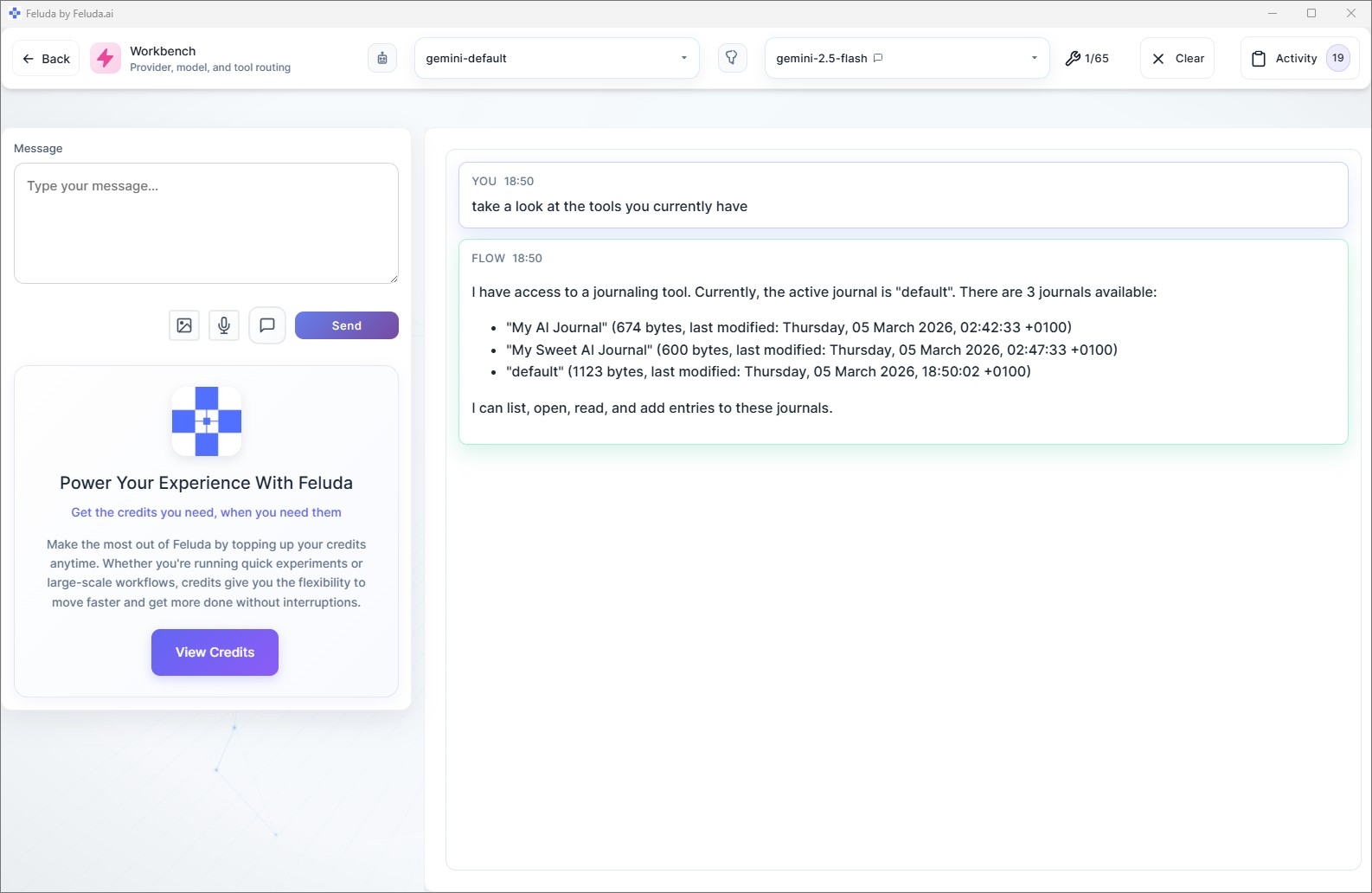Open the tools wrench 1/65 indicator
Viewport: 1372px width, 893px height.
click(x=1087, y=58)
